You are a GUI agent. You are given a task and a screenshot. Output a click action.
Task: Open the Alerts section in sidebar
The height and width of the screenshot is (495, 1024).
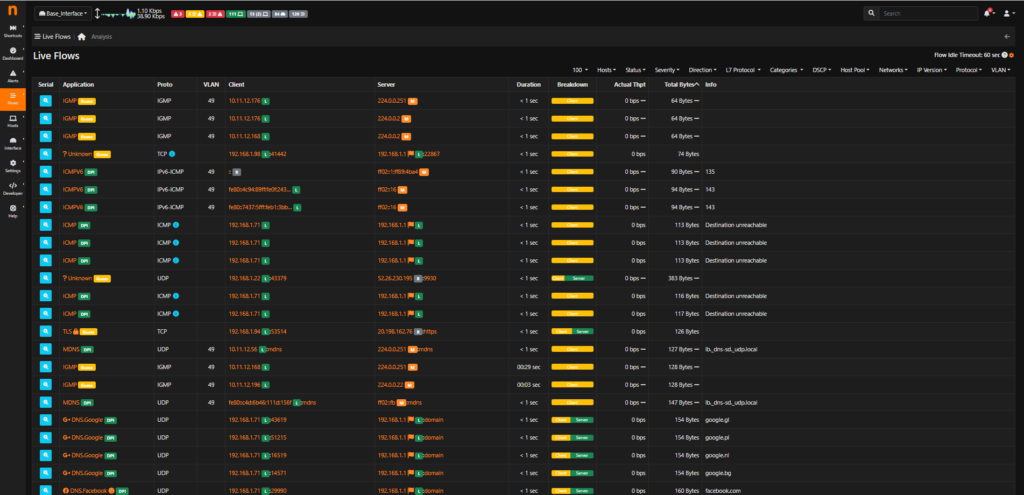click(x=13, y=75)
